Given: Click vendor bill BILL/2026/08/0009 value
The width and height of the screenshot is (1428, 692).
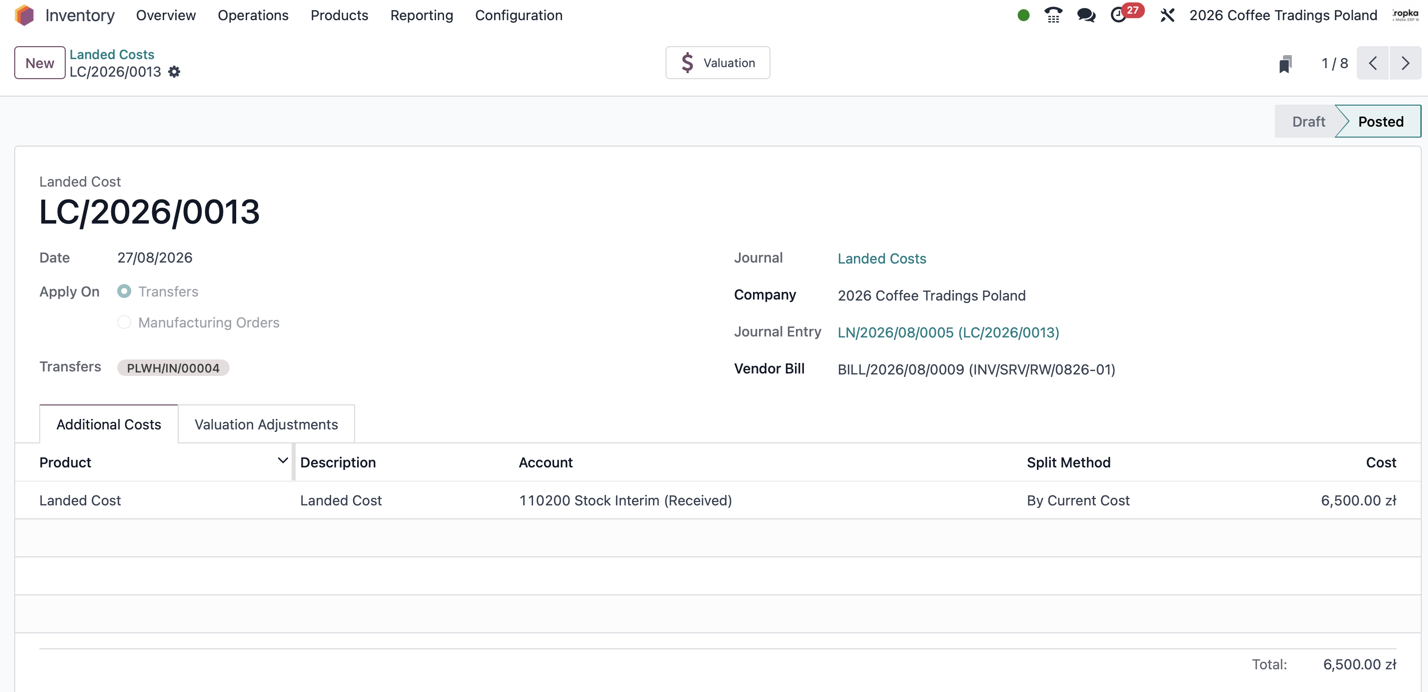Looking at the screenshot, I should click(976, 369).
